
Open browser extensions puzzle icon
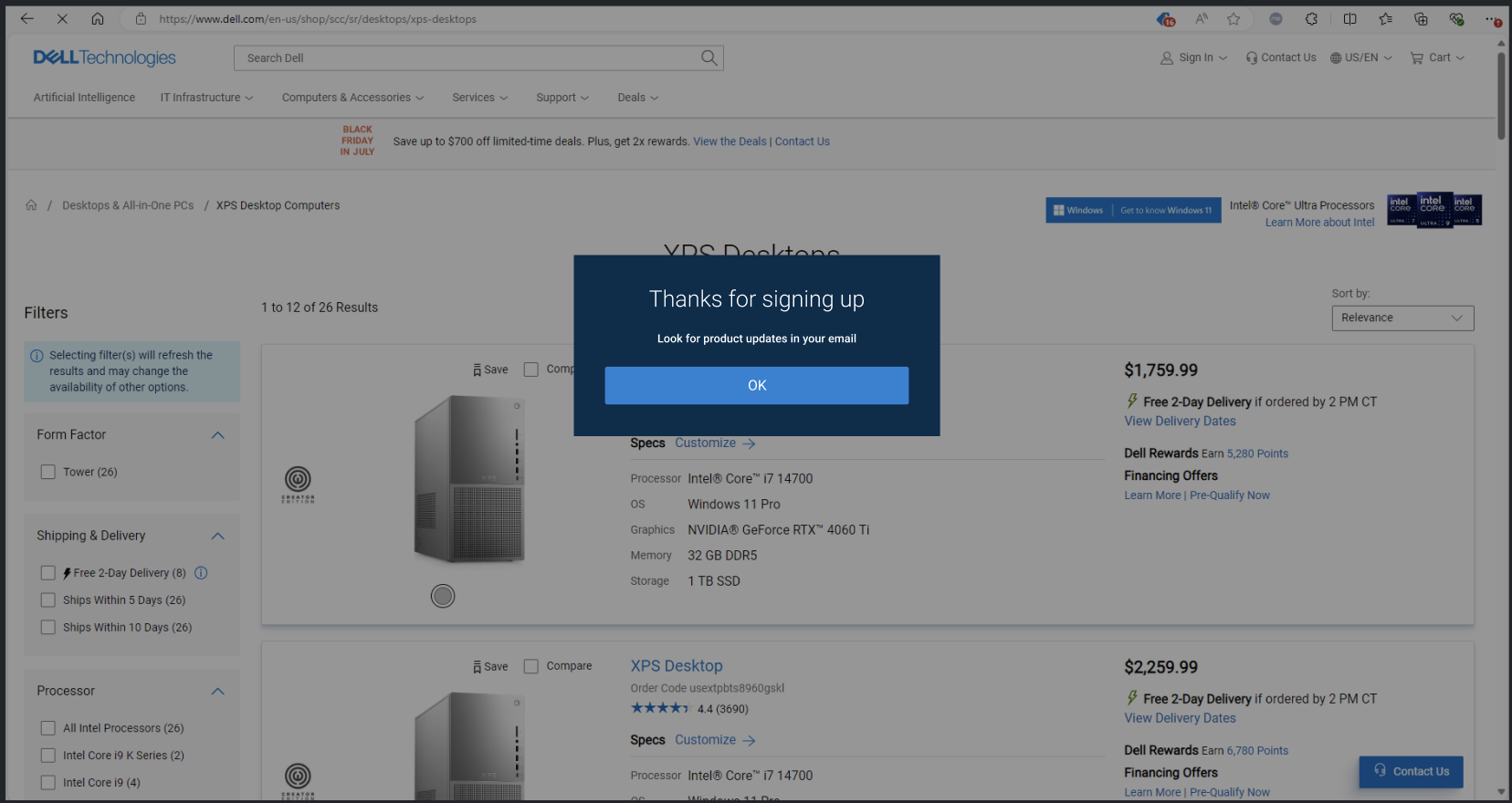1311,18
